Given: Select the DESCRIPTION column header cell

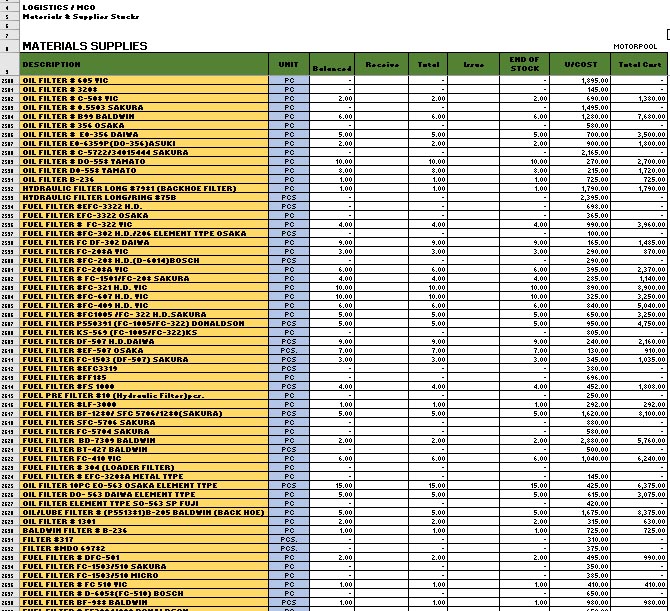Looking at the screenshot, I should click(144, 64).
